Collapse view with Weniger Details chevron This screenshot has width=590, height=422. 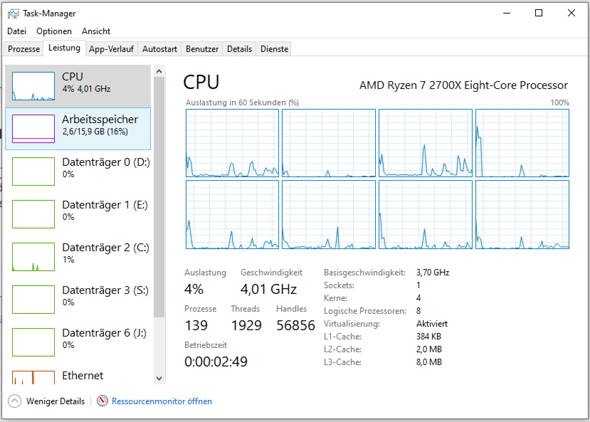click(x=14, y=401)
